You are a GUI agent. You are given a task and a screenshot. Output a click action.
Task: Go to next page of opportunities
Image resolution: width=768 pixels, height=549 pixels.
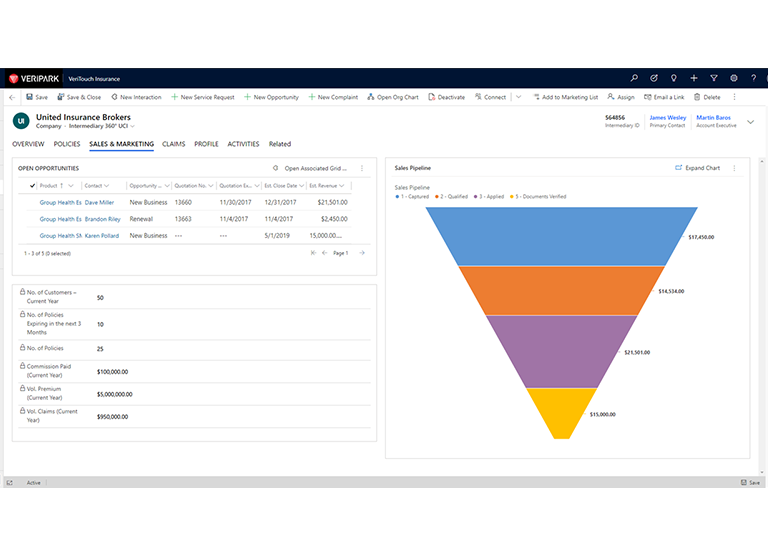pyautogui.click(x=362, y=253)
